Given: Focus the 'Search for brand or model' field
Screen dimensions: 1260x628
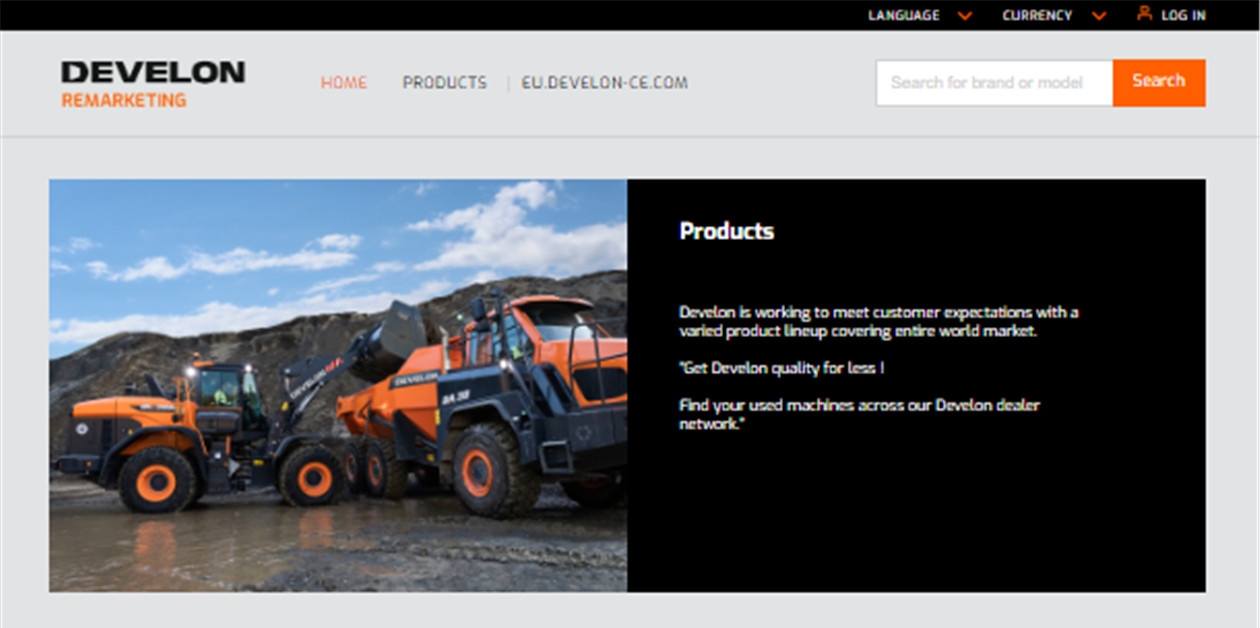Looking at the screenshot, I should [994, 83].
